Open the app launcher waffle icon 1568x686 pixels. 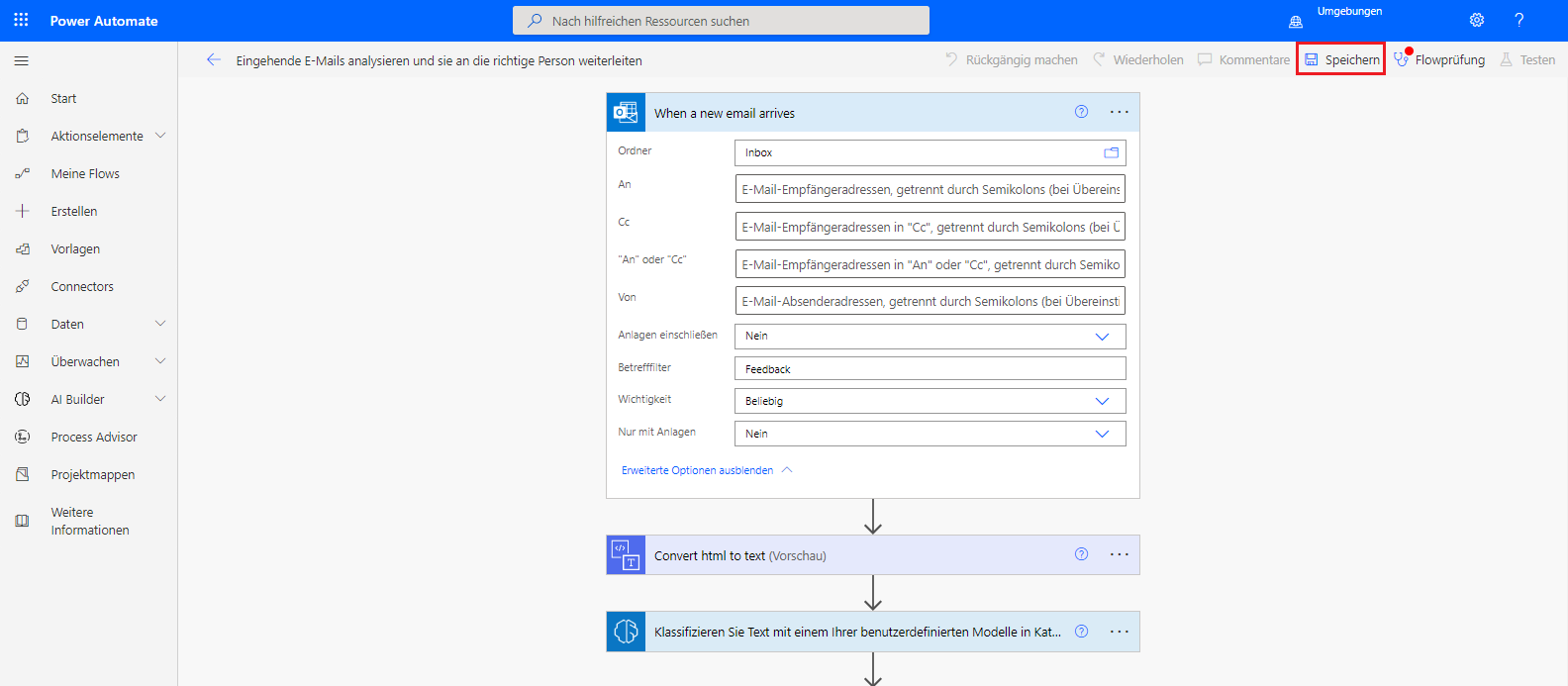[21, 20]
